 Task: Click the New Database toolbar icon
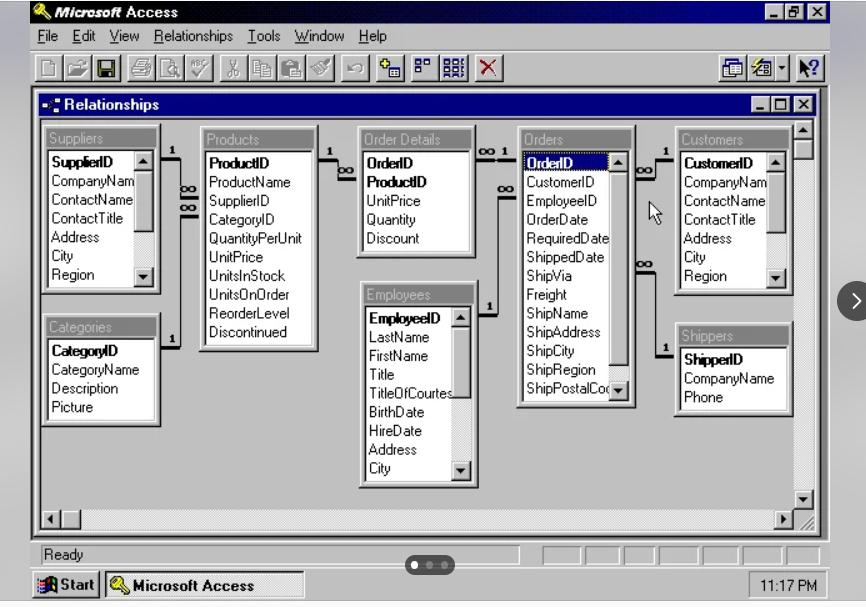pyautogui.click(x=49, y=68)
